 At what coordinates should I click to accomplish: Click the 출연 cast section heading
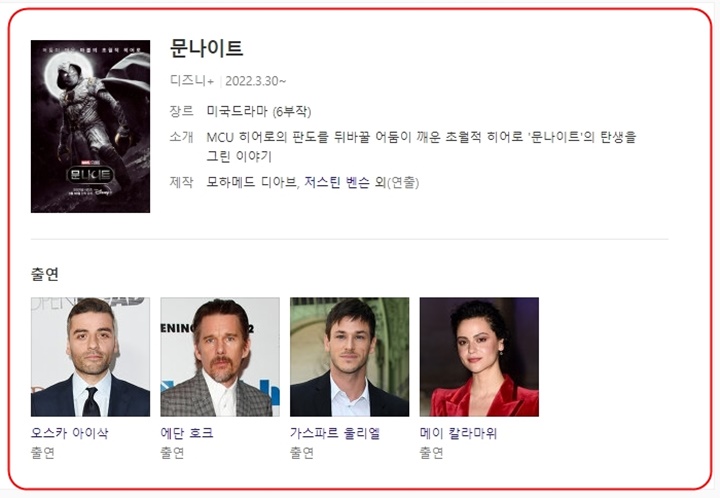tap(45, 274)
